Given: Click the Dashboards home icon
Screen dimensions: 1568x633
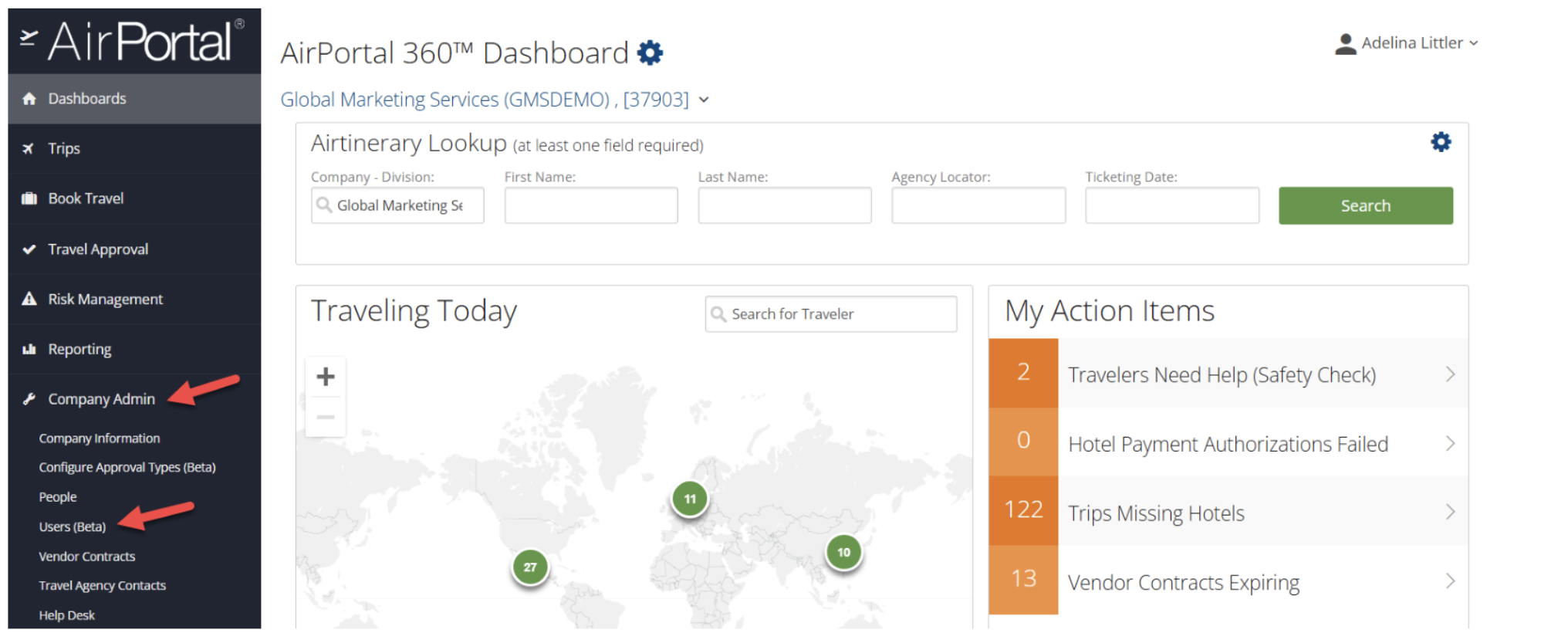Looking at the screenshot, I should 29,99.
